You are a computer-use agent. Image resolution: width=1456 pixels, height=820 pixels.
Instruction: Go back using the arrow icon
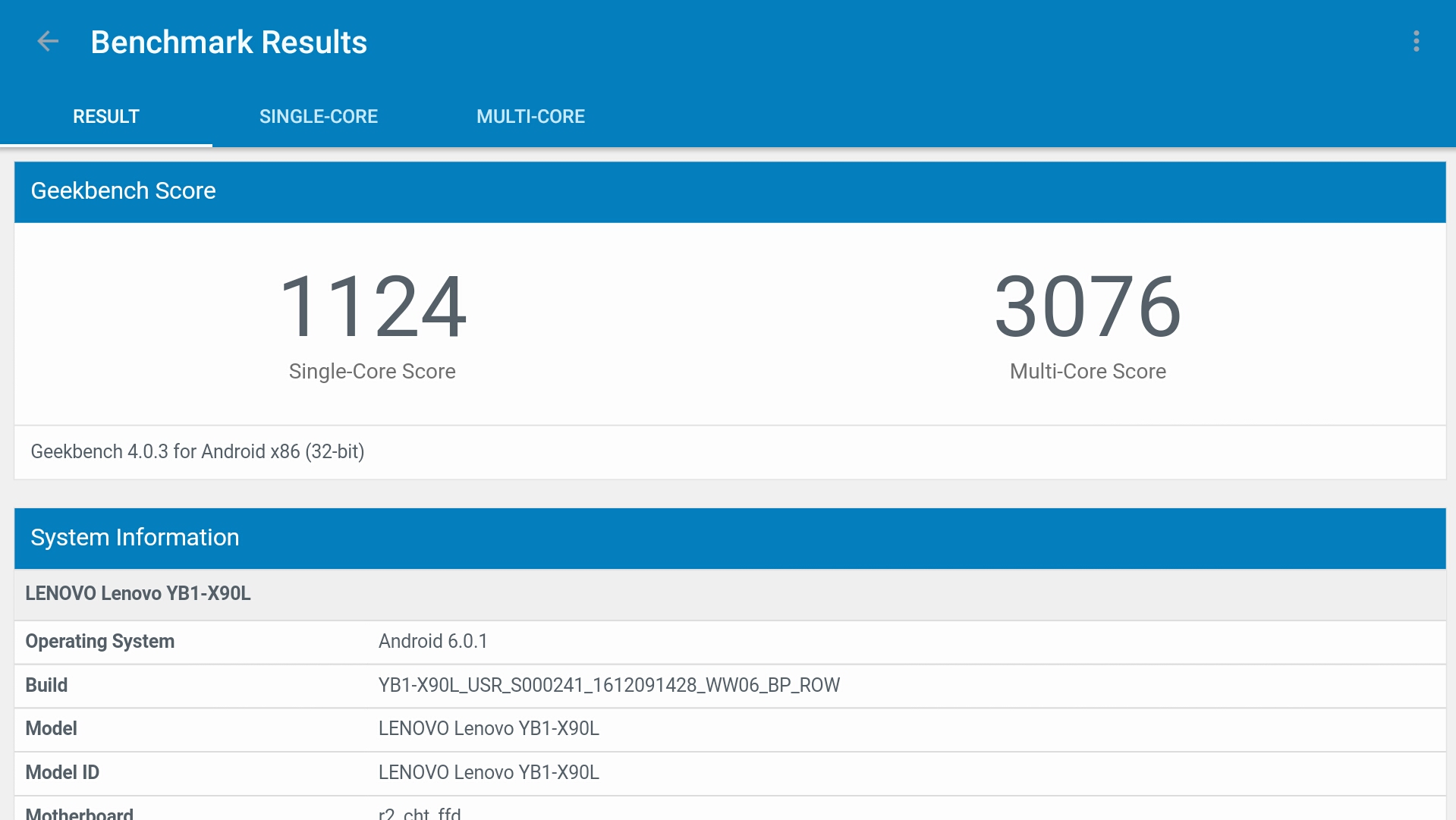tap(48, 42)
